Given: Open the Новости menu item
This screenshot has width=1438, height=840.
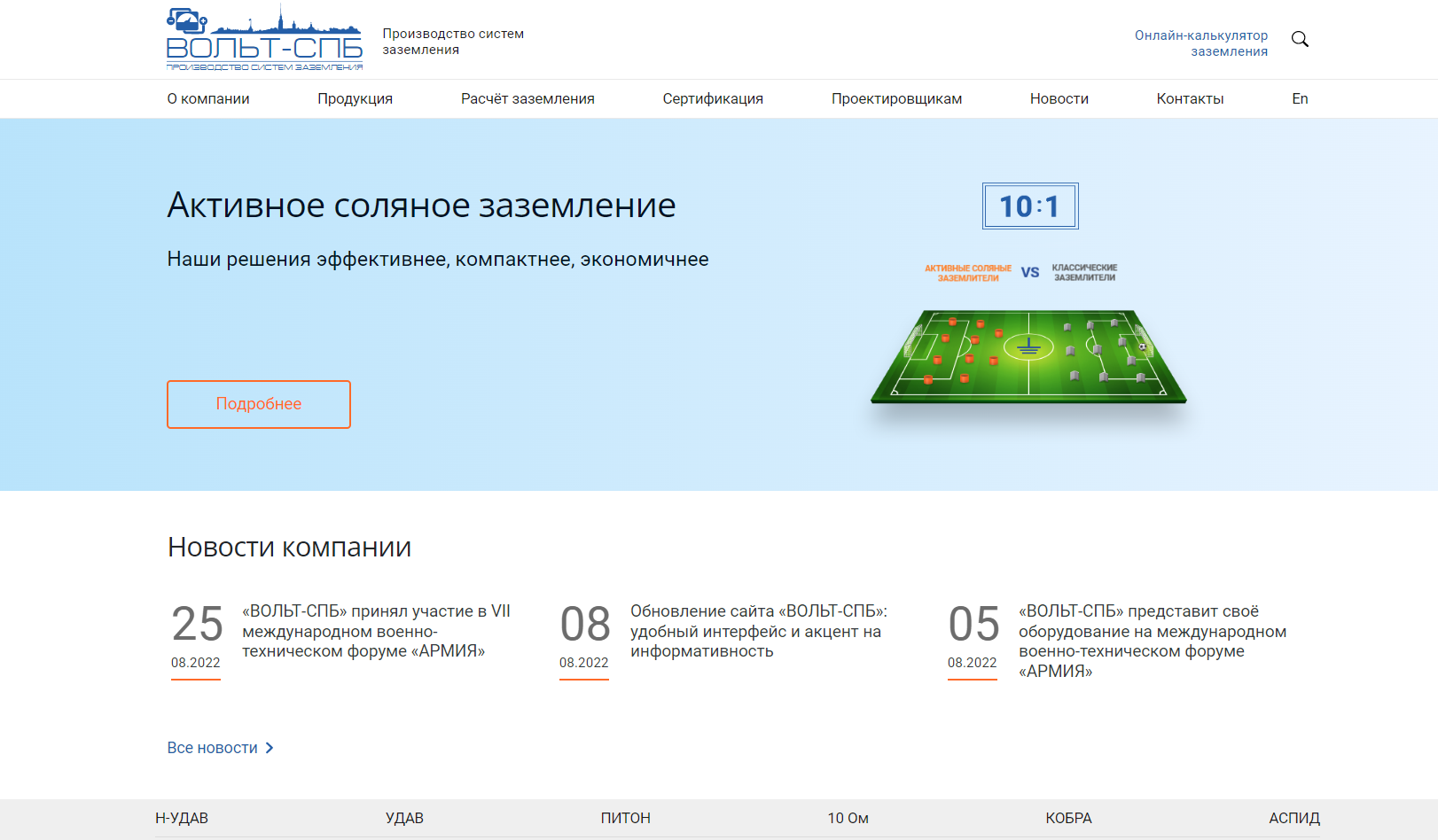Looking at the screenshot, I should (1059, 98).
